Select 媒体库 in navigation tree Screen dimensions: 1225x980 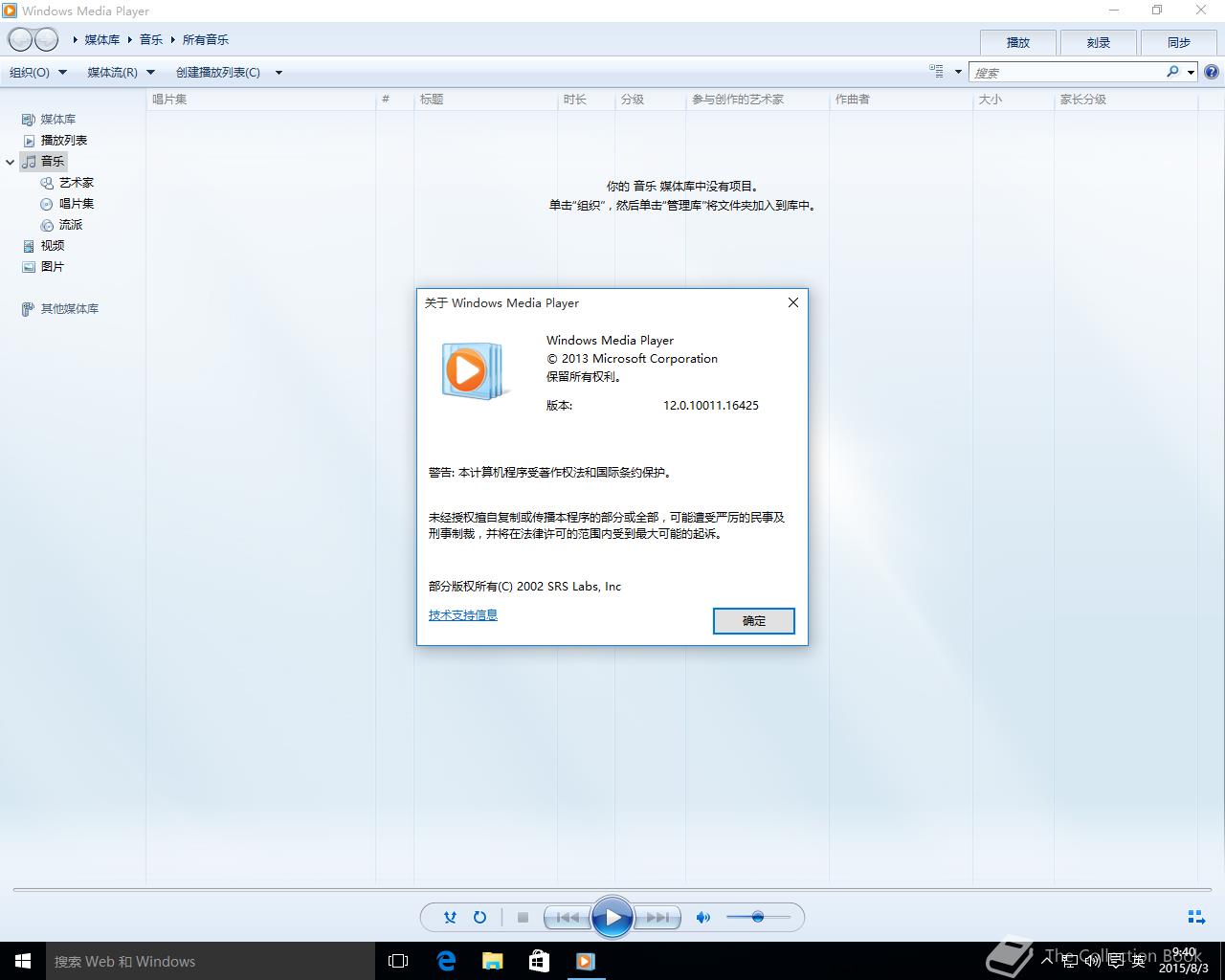pos(57,120)
